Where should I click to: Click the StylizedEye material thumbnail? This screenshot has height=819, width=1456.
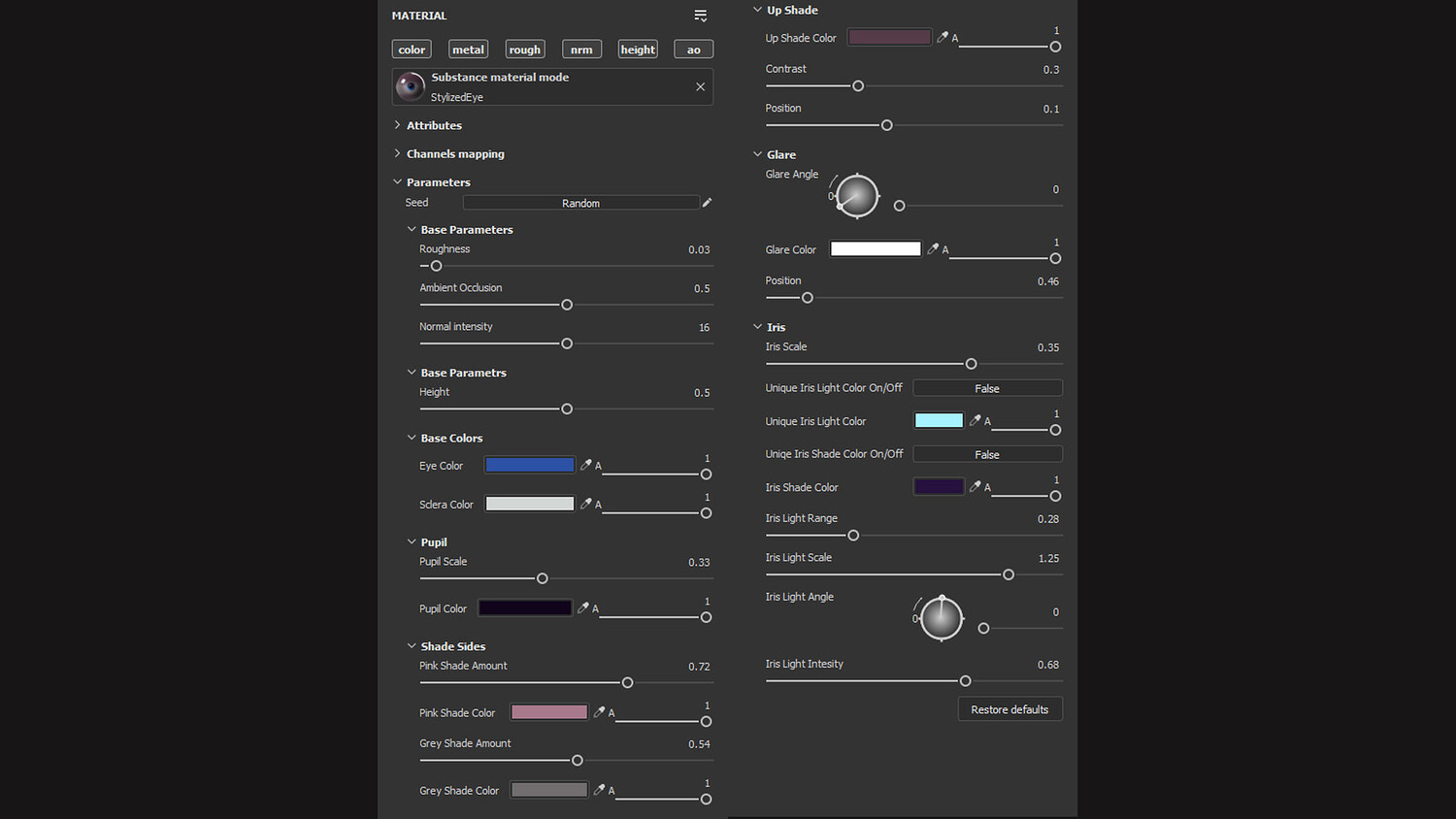click(411, 87)
